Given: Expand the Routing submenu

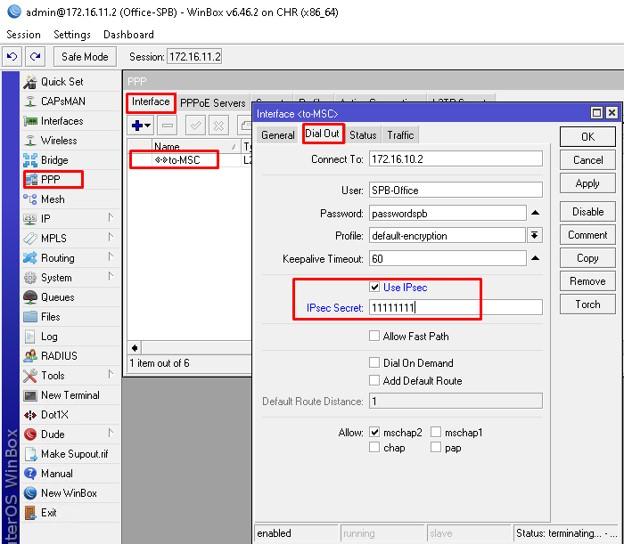Looking at the screenshot, I should [x=110, y=257].
